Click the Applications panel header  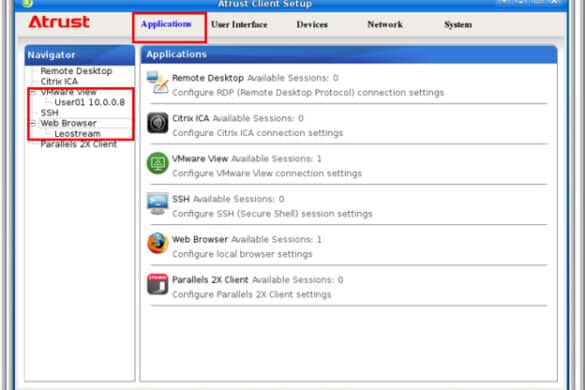pyautogui.click(x=349, y=54)
